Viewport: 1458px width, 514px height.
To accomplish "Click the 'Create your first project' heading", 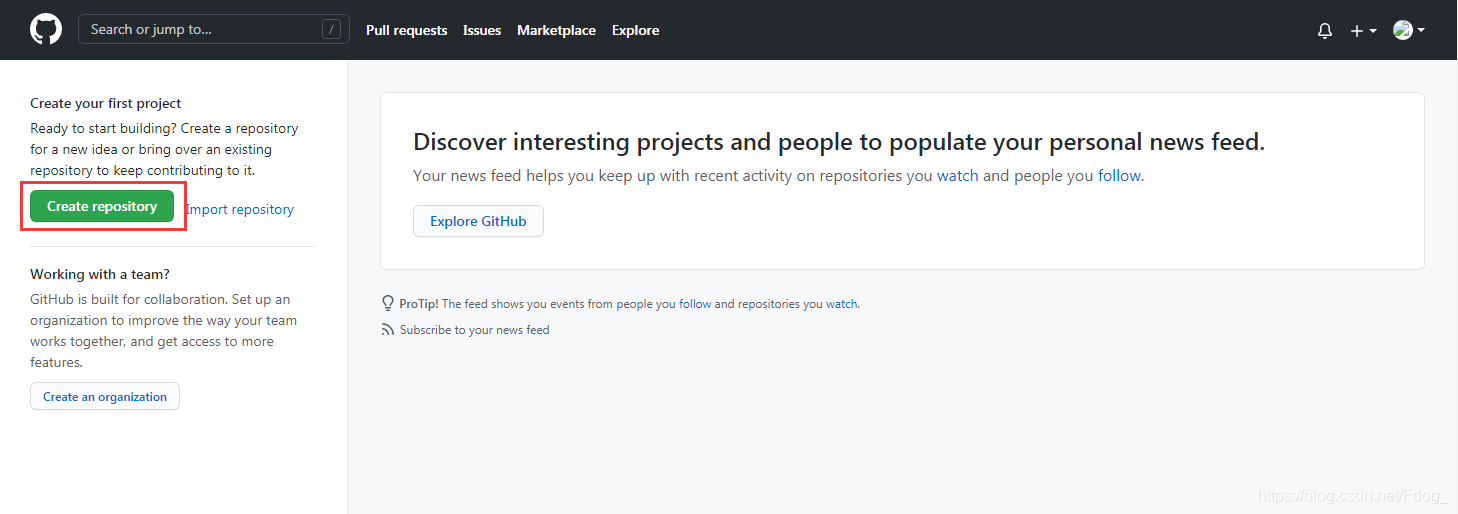I will click(106, 103).
